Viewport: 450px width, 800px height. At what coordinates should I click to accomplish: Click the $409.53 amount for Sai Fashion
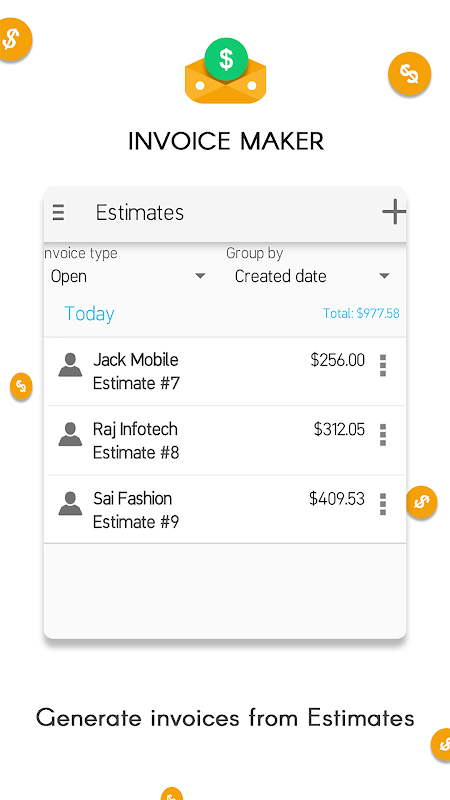pos(337,498)
